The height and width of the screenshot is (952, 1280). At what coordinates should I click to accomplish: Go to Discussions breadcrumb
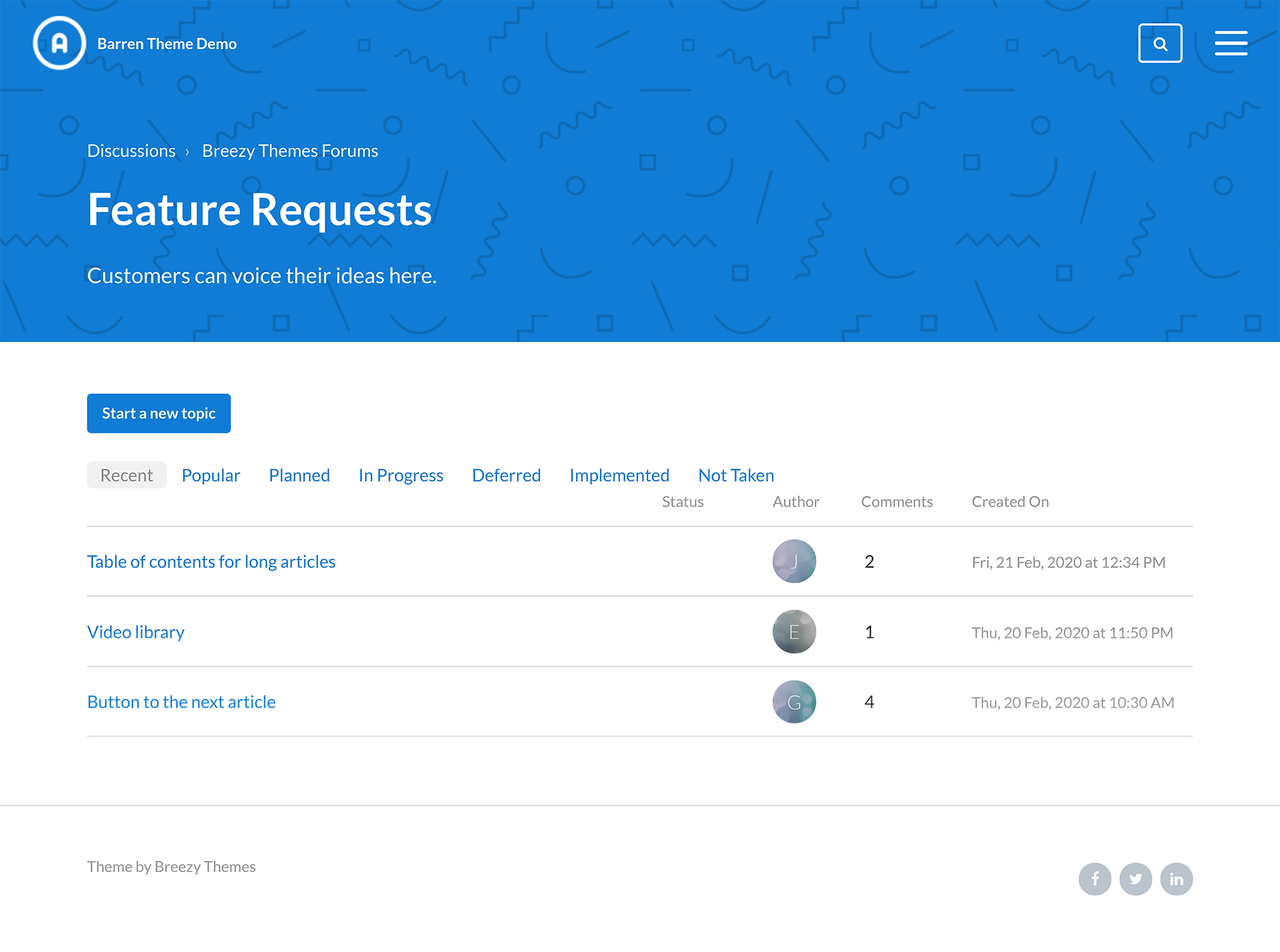pyautogui.click(x=131, y=151)
